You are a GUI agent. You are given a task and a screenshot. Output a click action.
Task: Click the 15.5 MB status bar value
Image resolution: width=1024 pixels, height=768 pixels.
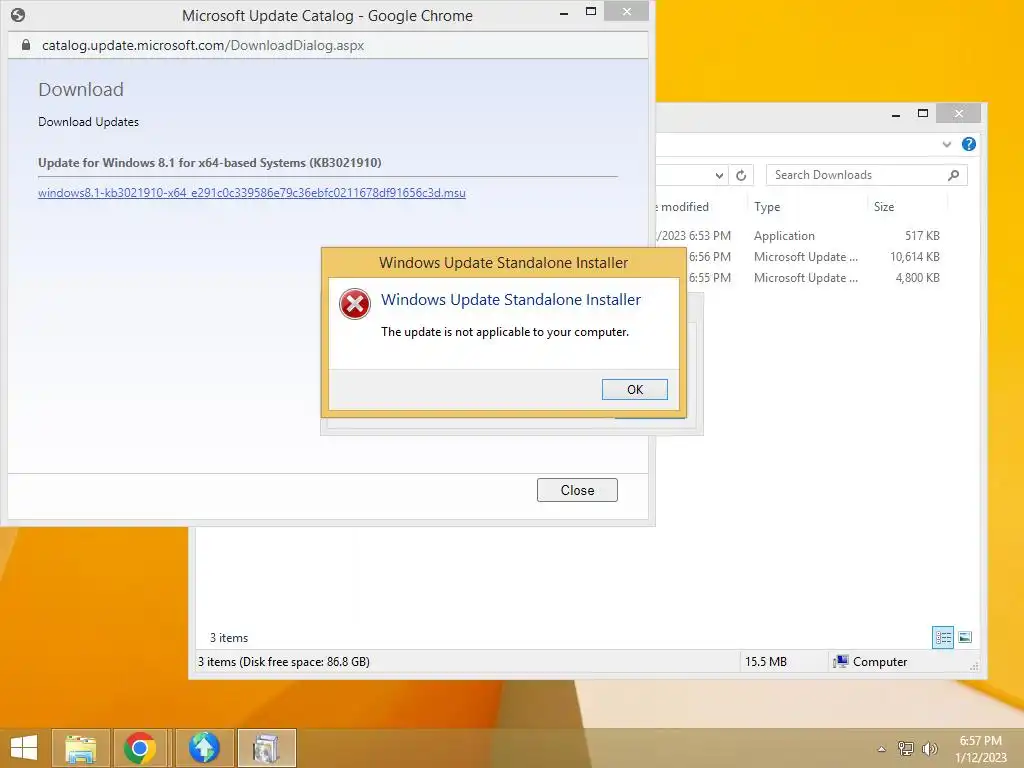[765, 662]
